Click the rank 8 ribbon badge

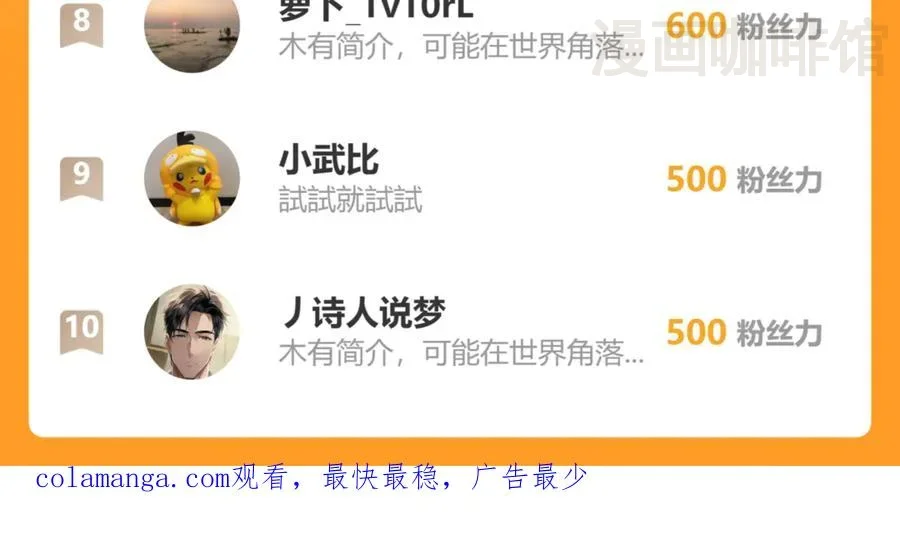(x=82, y=24)
